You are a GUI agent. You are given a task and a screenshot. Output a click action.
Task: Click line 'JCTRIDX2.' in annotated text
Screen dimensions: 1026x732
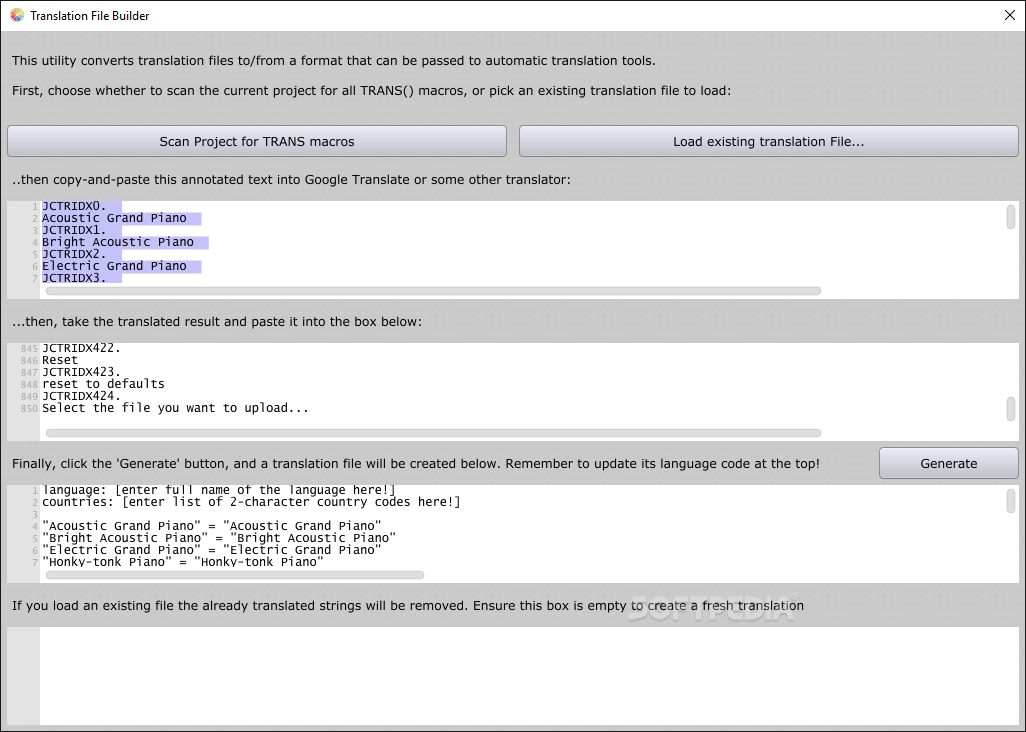[x=74, y=254]
